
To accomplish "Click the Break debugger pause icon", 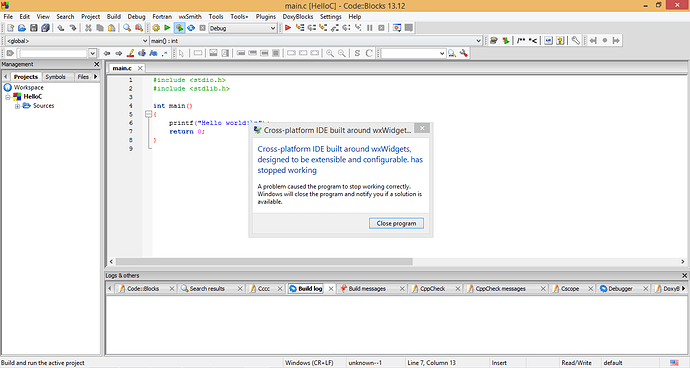I will pyautogui.click(x=370, y=28).
